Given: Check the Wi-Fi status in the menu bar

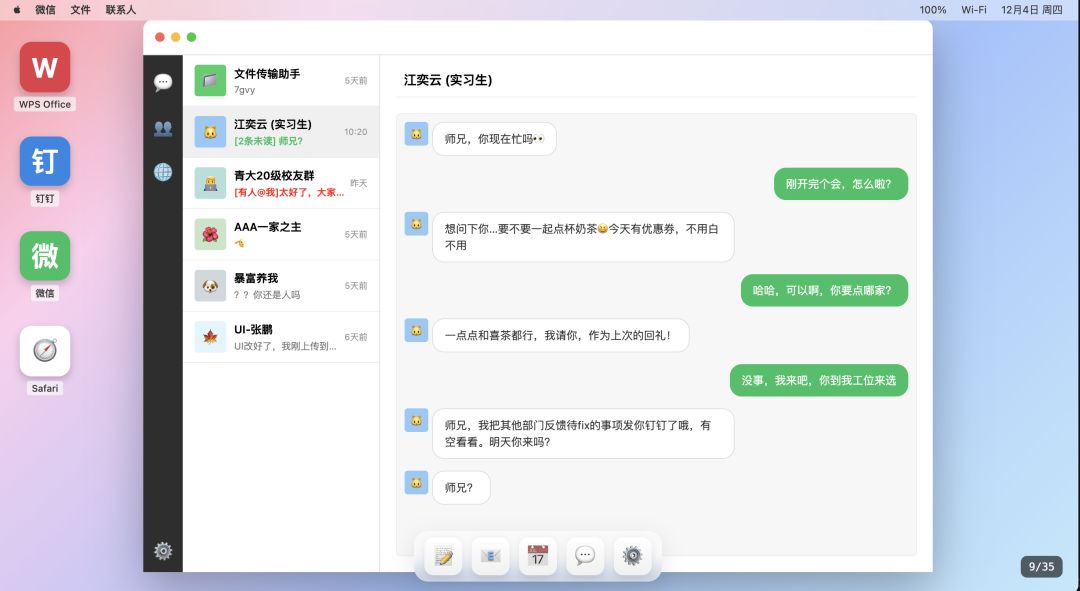Looking at the screenshot, I should (974, 9).
